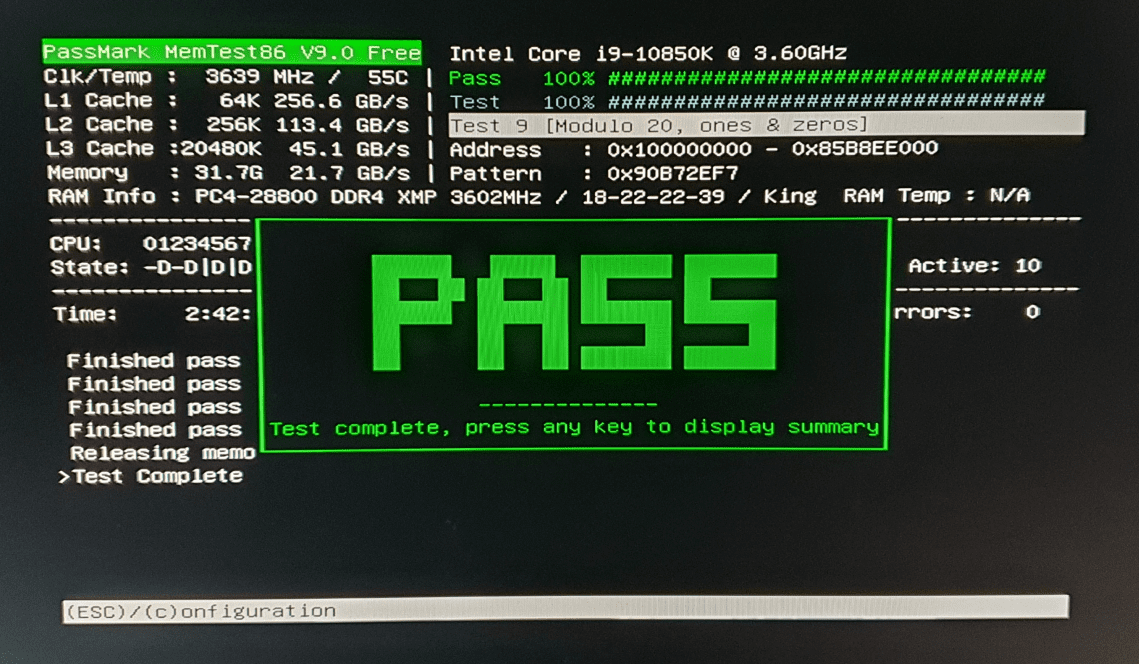The height and width of the screenshot is (664, 1139).
Task: Click the L1 Cache 256.6 GB/s entry
Action: [x=227, y=101]
